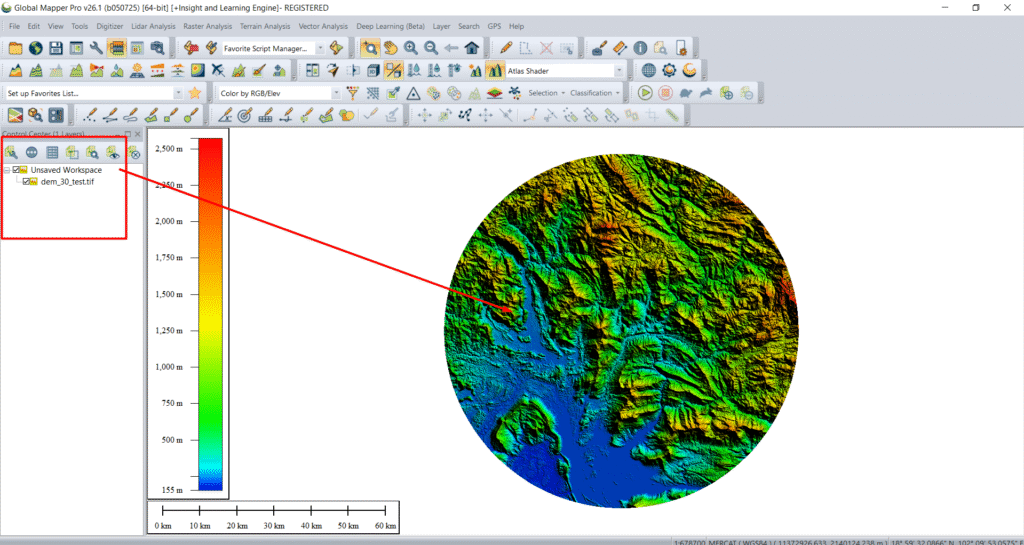Open the Color by RGB/Elev dropdown
Viewport: 1024px width, 545px height.
(x=336, y=93)
